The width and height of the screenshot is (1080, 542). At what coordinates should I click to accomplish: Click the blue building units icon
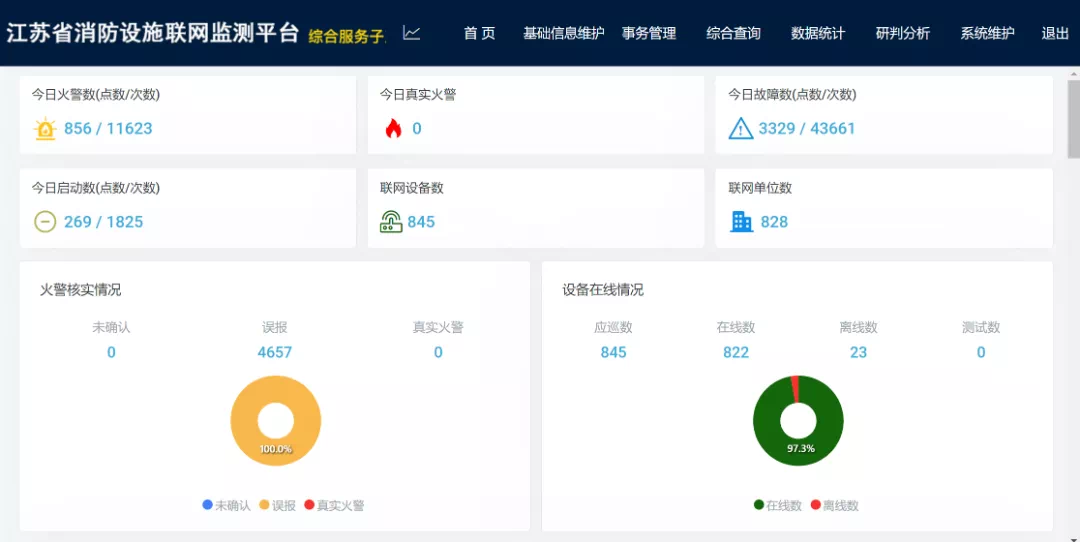(741, 222)
